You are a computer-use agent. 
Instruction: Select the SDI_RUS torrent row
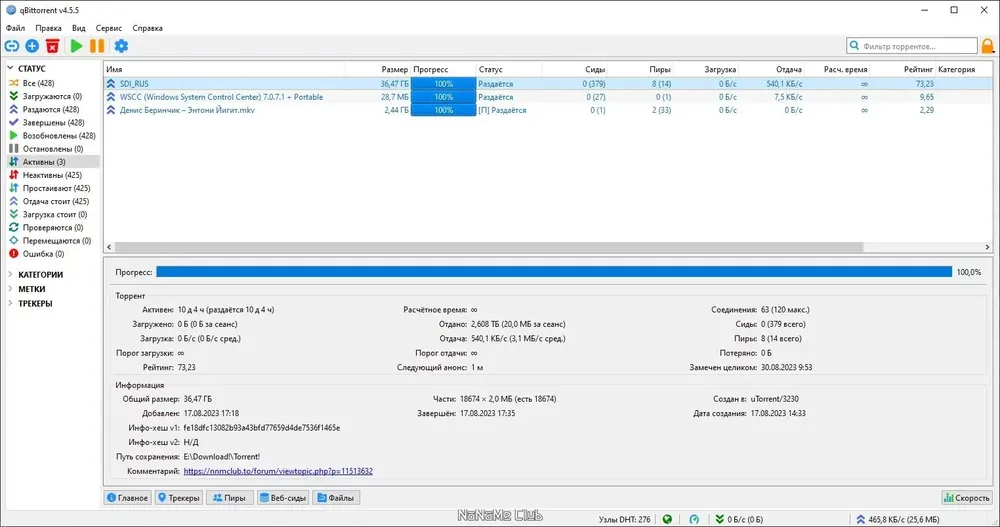tap(548, 84)
